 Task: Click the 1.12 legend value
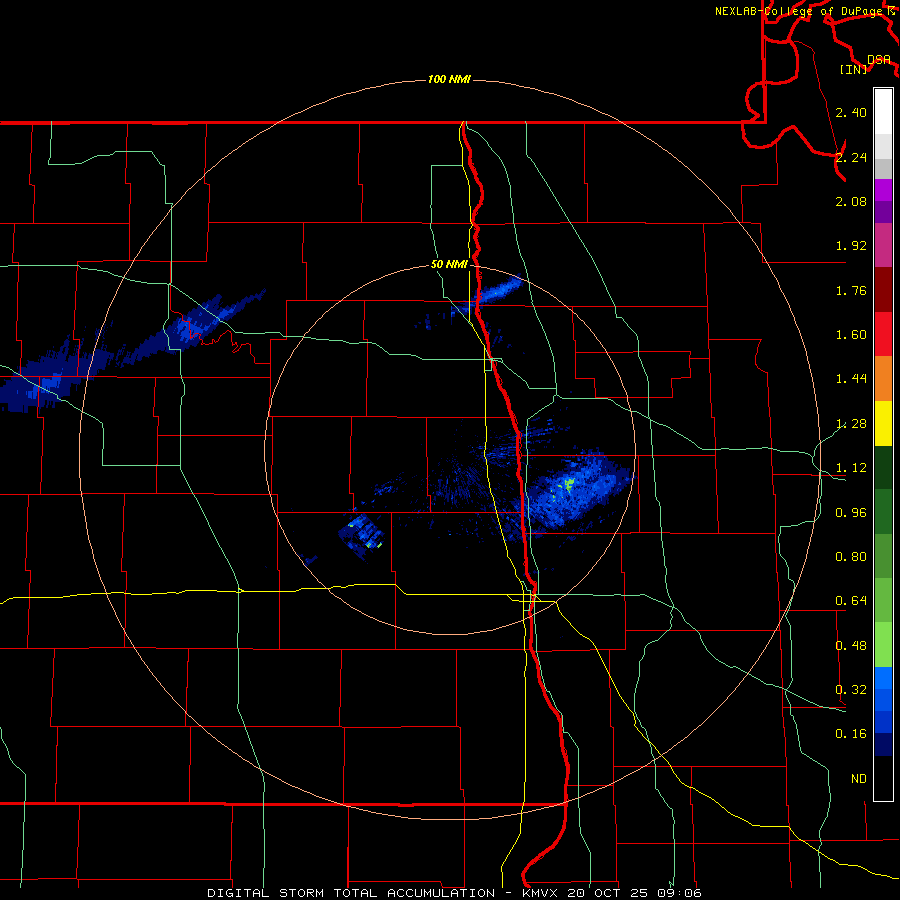click(851, 468)
